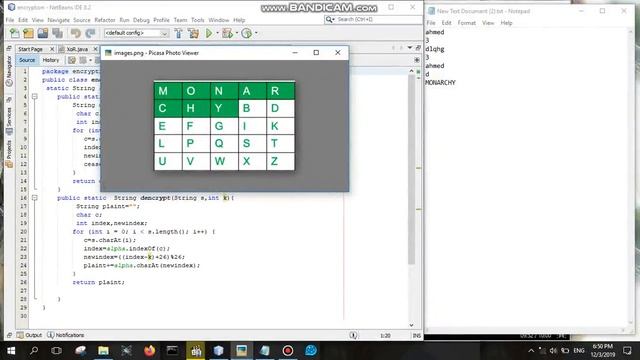Collapse the code fold at line 4

(35, 97)
